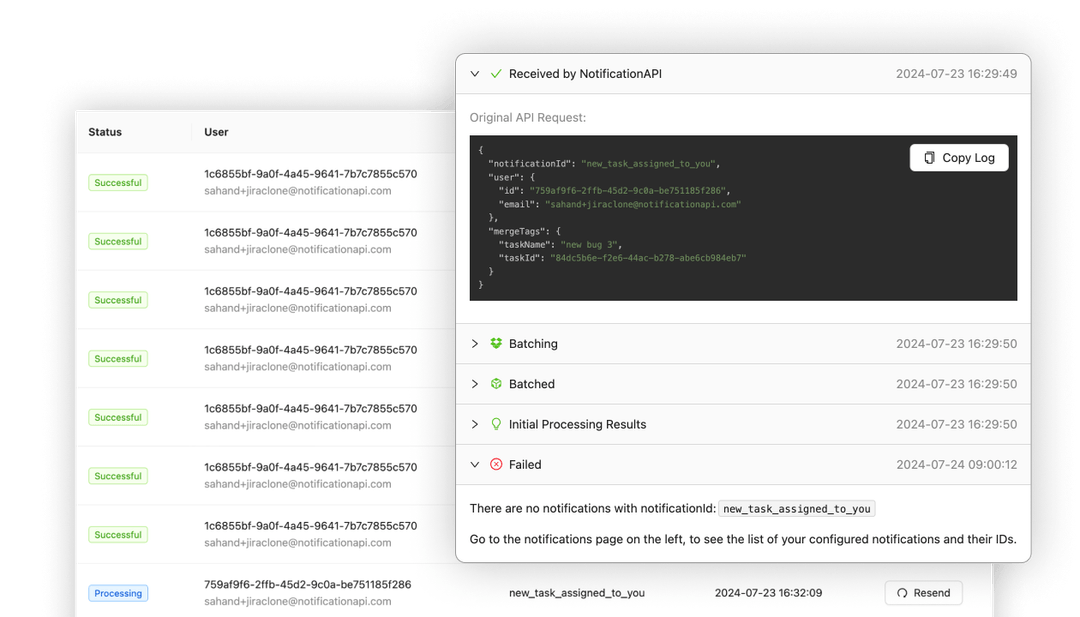Viewport: 1080px width, 617px height.
Task: Click the first Successful status badge
Action: coord(118,182)
